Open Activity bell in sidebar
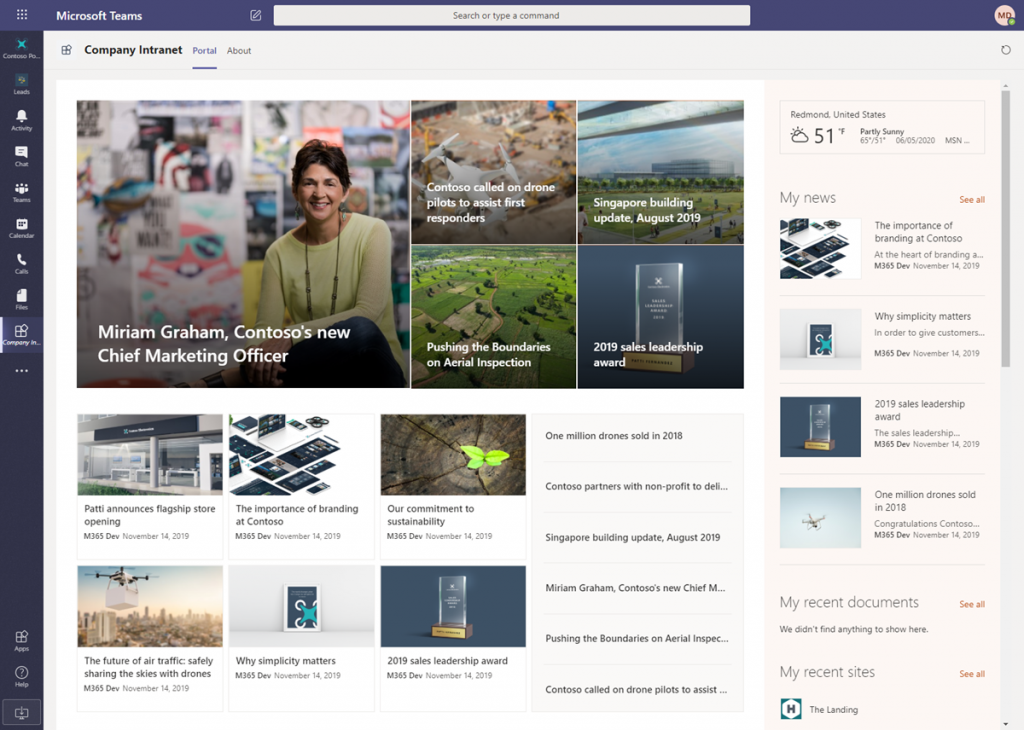1024x730 pixels. click(x=22, y=120)
